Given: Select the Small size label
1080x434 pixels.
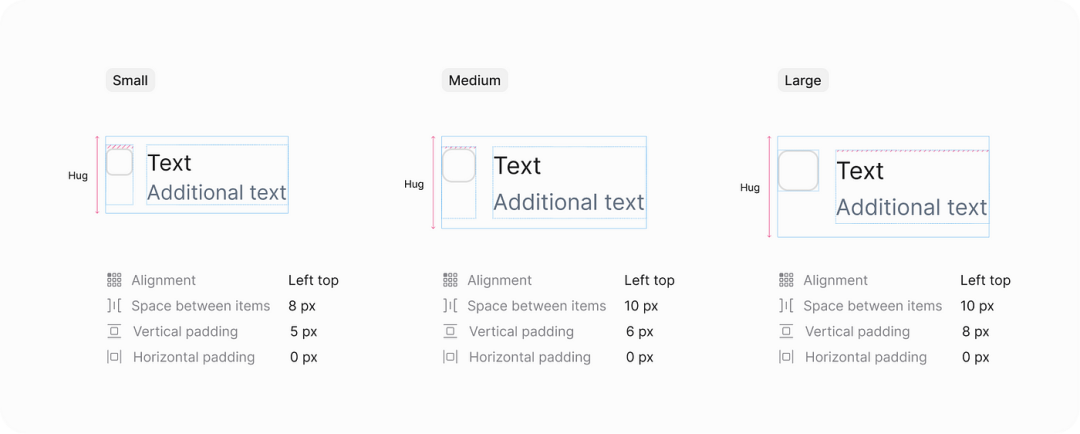Looking at the screenshot, I should tap(130, 80).
